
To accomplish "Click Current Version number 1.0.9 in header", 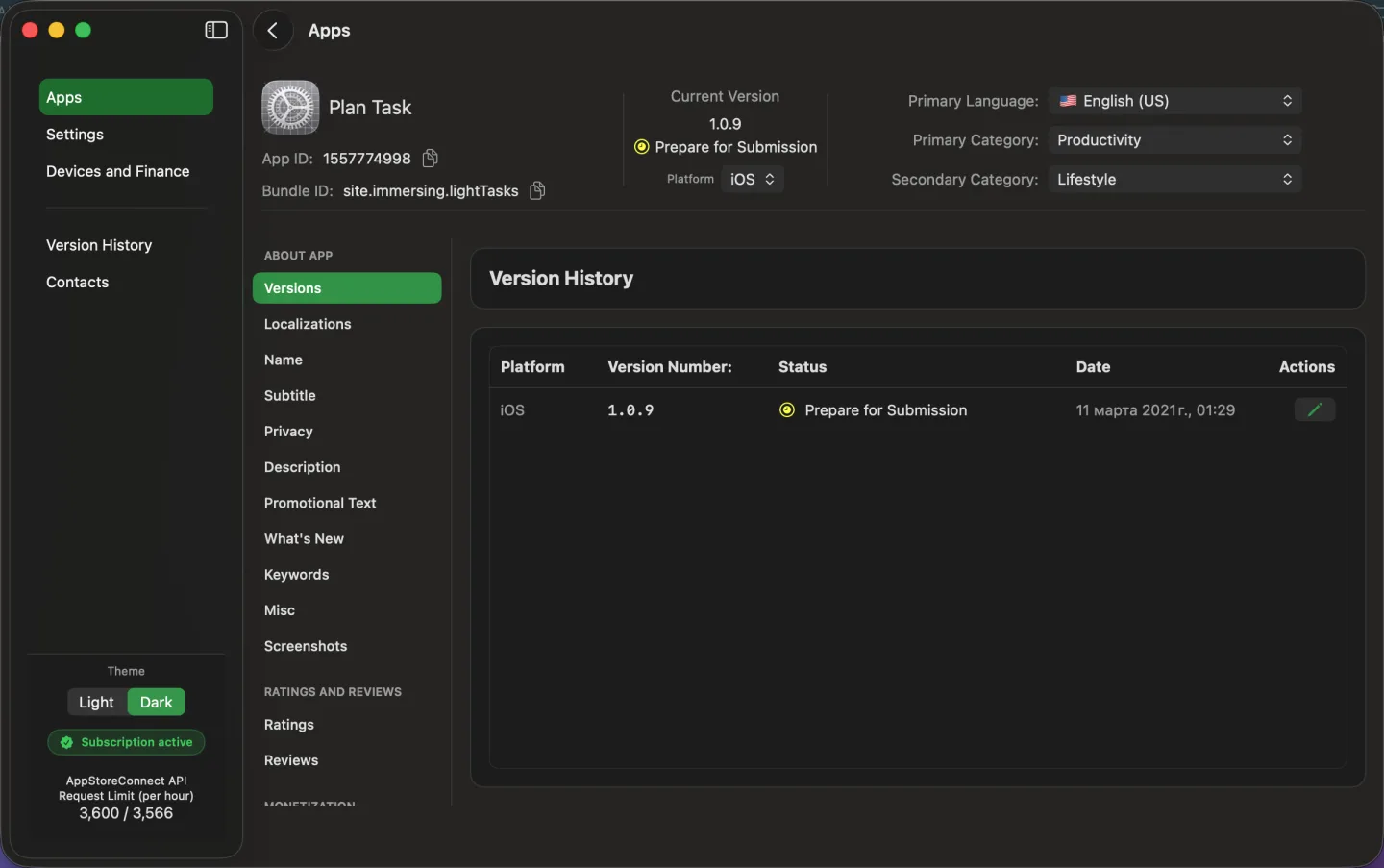I will click(725, 124).
